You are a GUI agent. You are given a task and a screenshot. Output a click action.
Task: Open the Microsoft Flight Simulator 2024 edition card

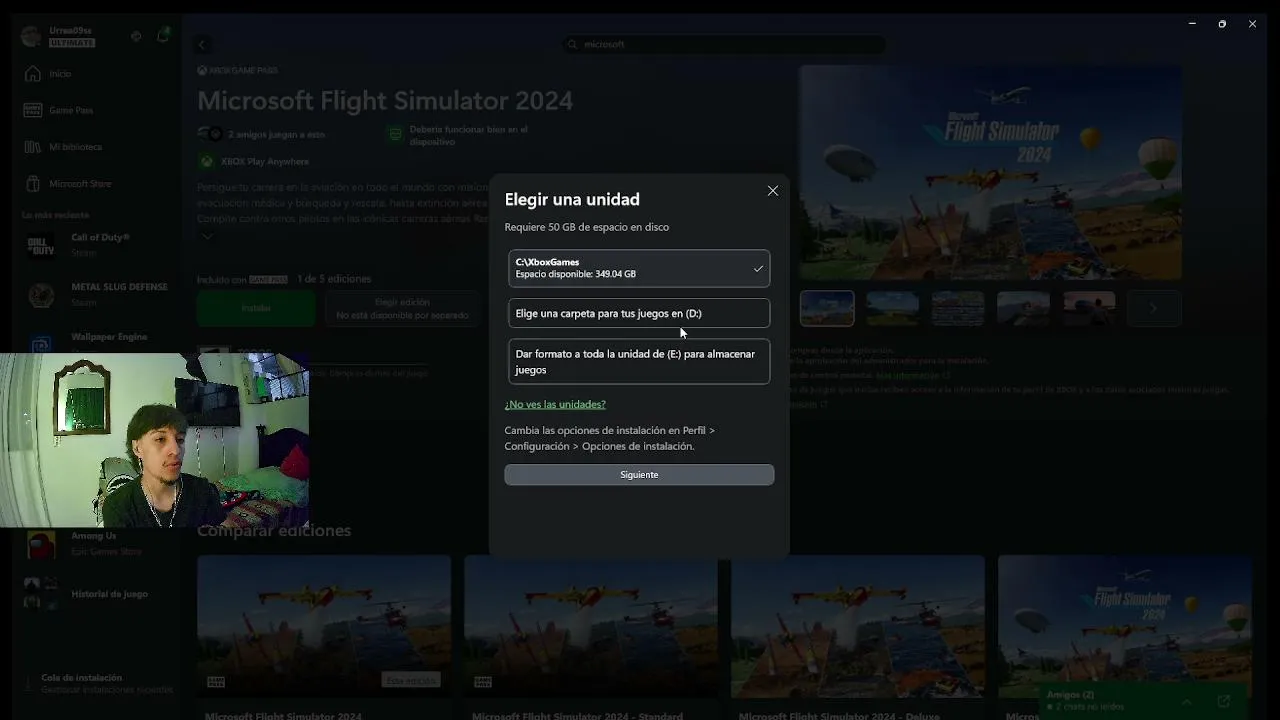point(324,636)
